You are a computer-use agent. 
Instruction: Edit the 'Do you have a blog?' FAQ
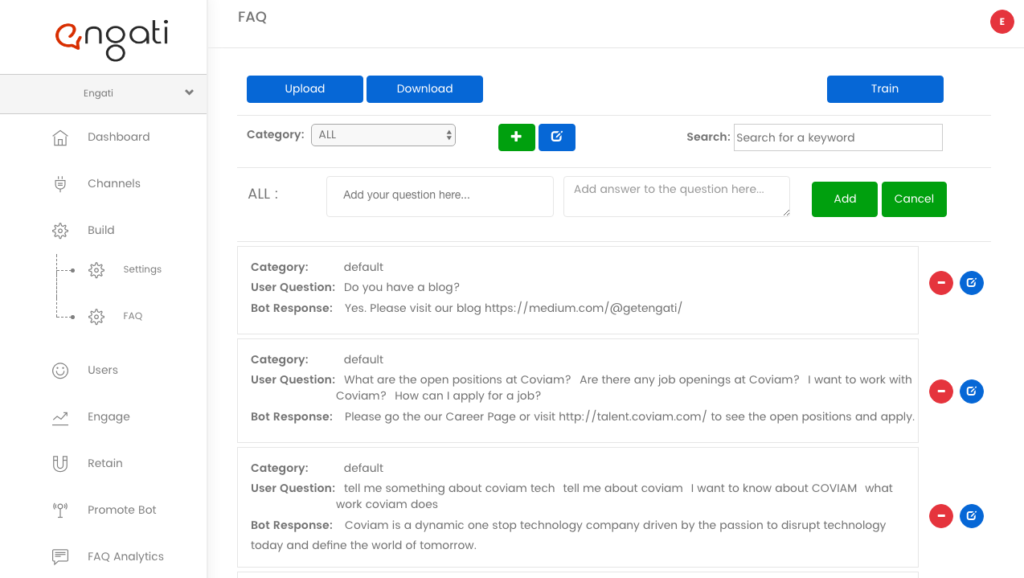(971, 283)
